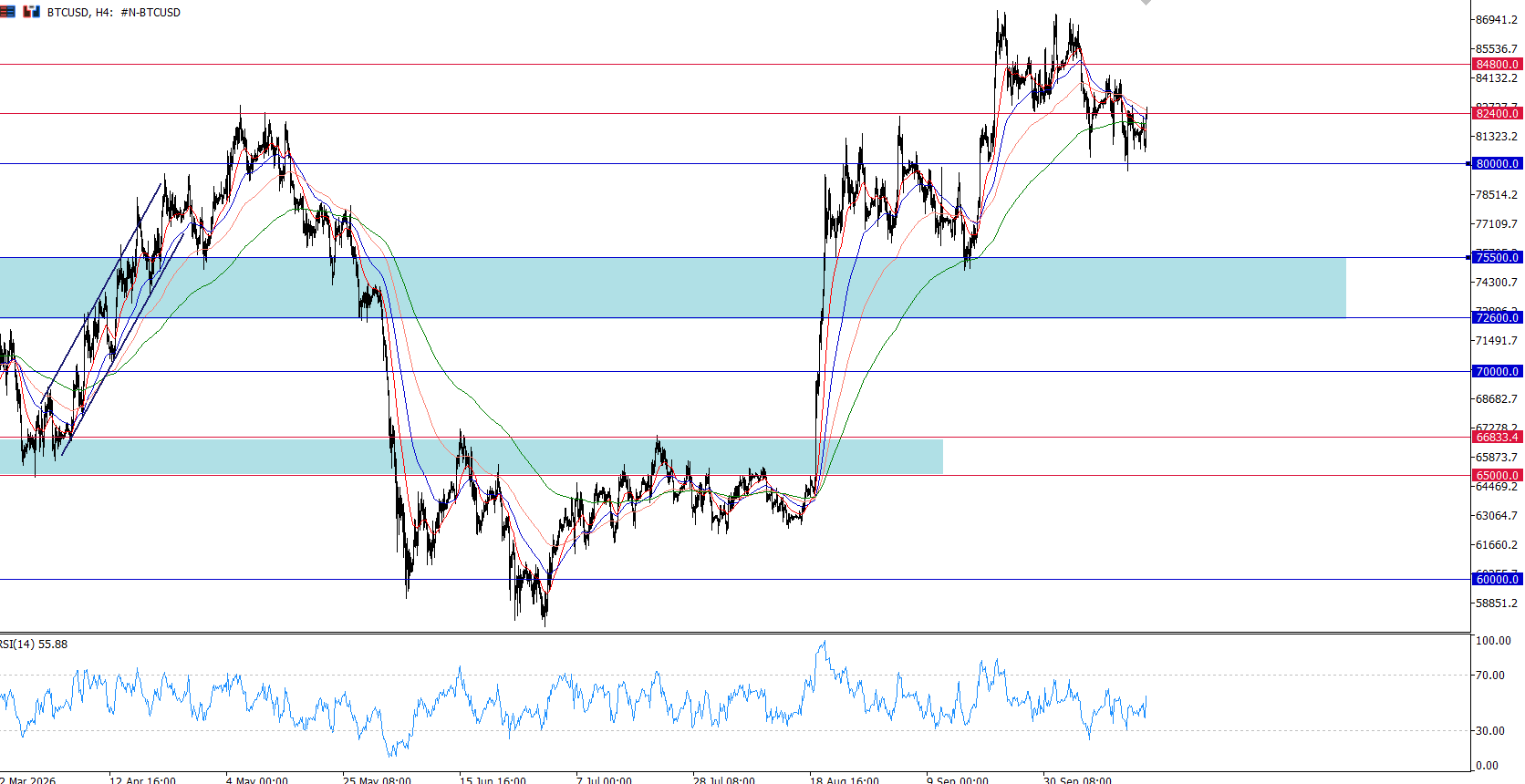The image size is (1525, 784).
Task: Select the blue 72600.0 price level label
Action: click(1497, 318)
